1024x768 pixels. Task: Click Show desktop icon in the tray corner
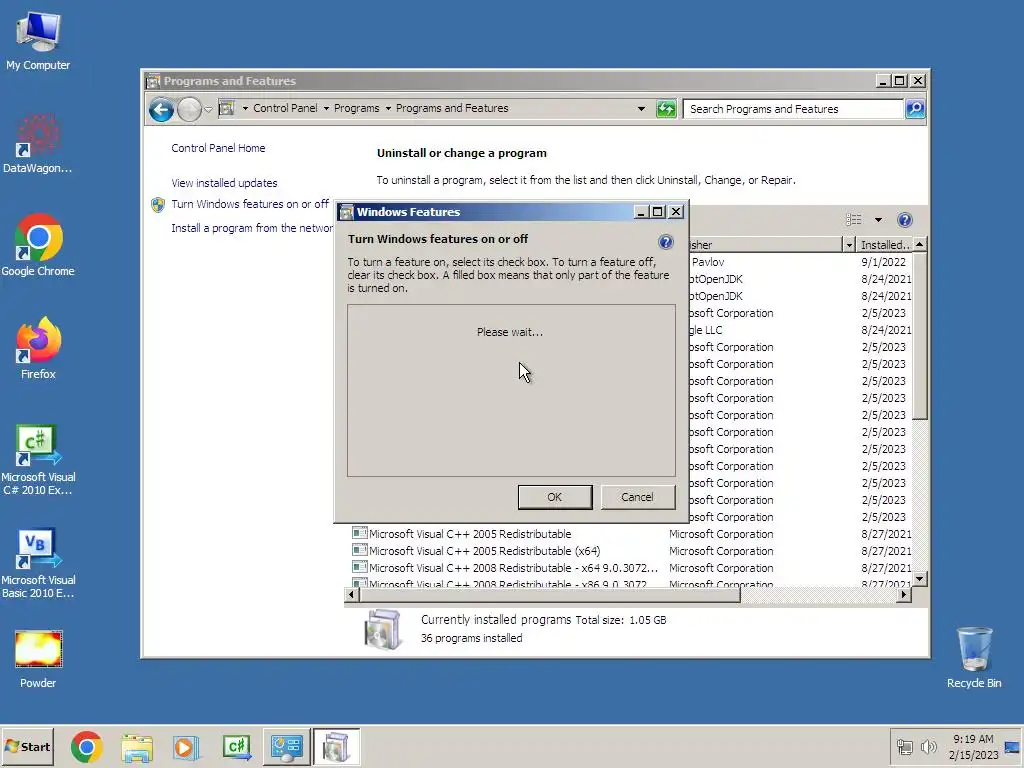pos(1013,746)
